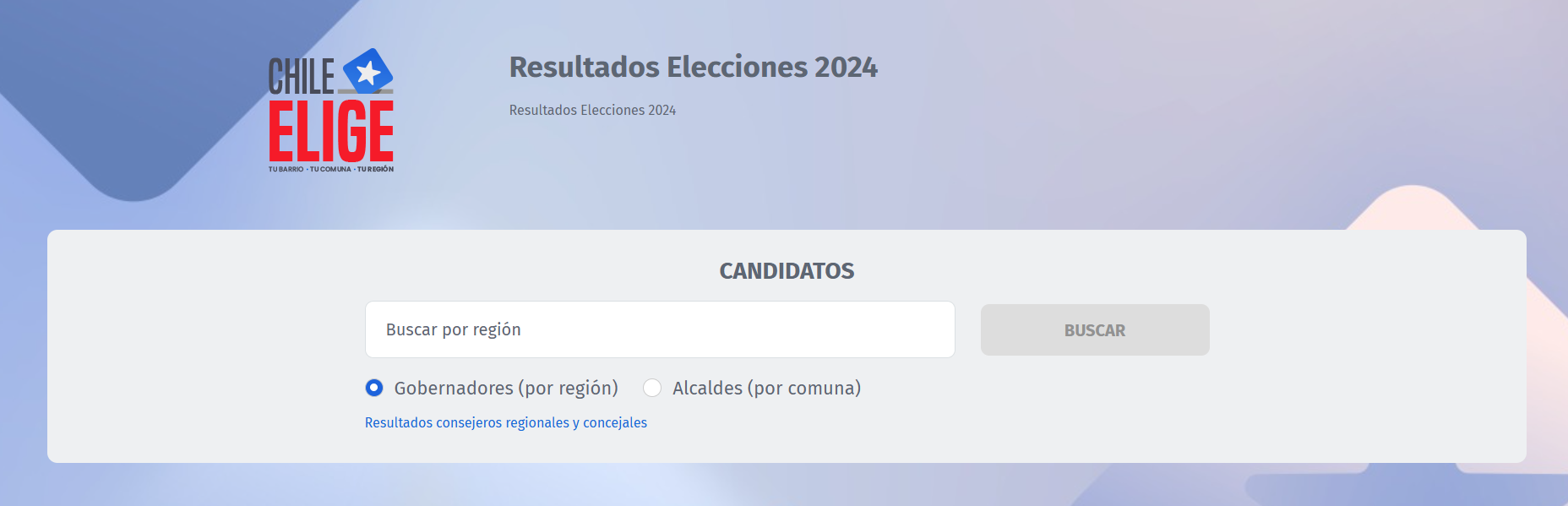Click the gray underline bar beside CHILE
This screenshot has height=506, width=1568.
[365, 91]
